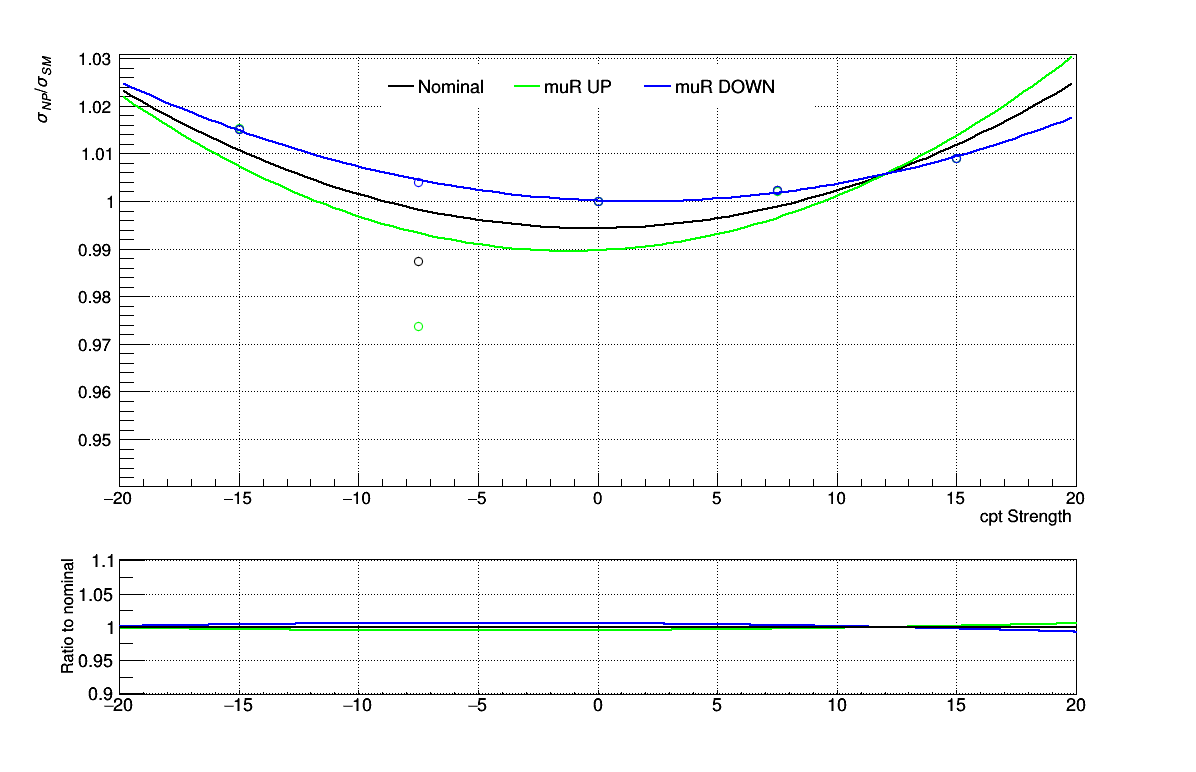Click the 10 x-axis label of upper plot
This screenshot has width=1196, height=772.
(x=837, y=499)
